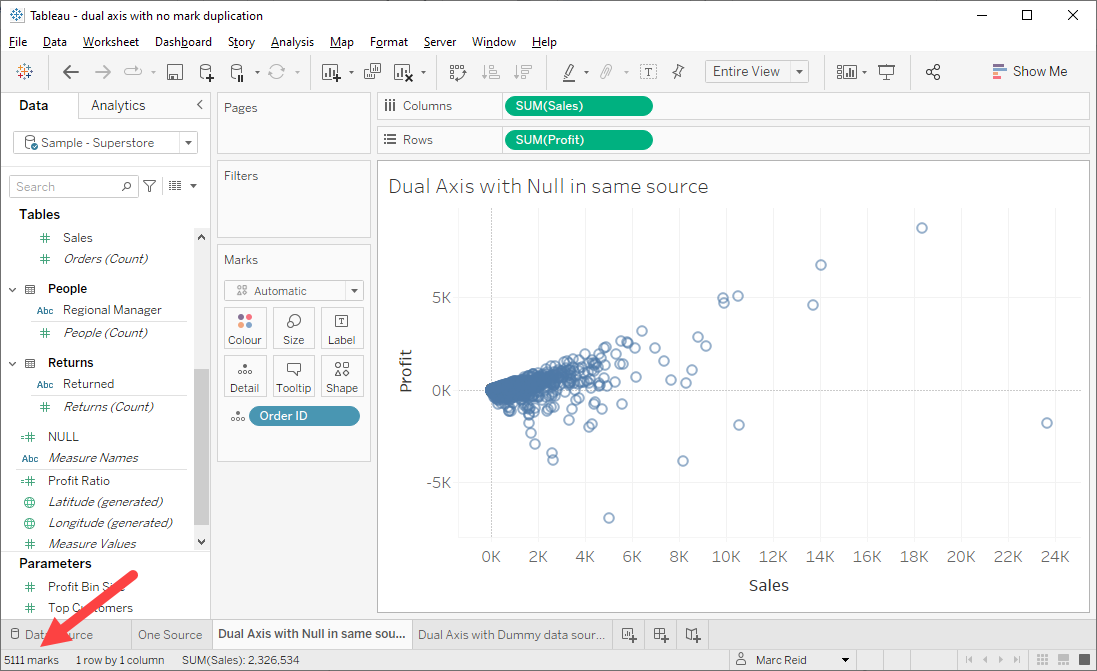
Task: Click the New dashboard tab icon
Action: click(660, 634)
